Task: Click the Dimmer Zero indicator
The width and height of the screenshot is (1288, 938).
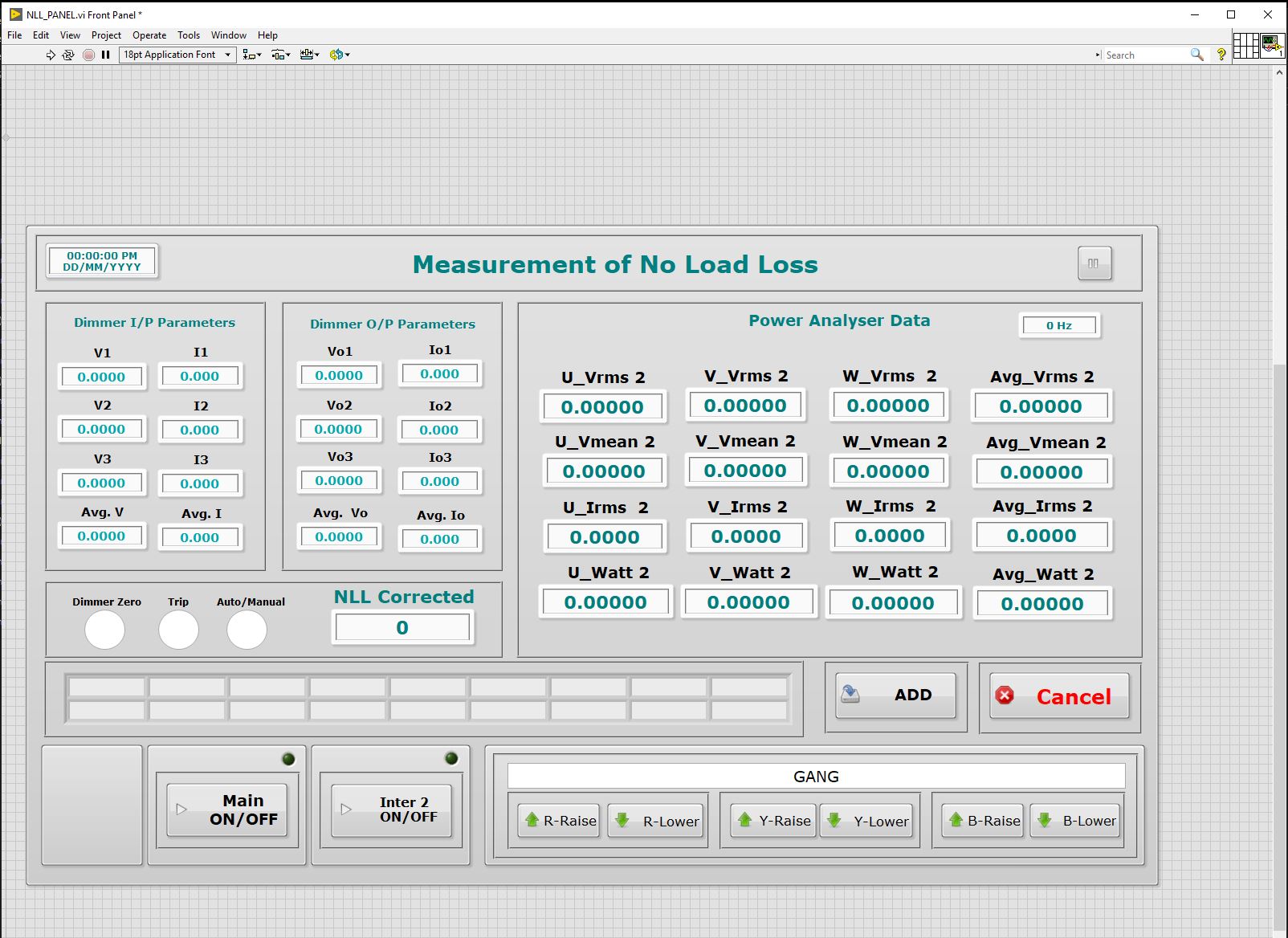Action: pos(105,630)
